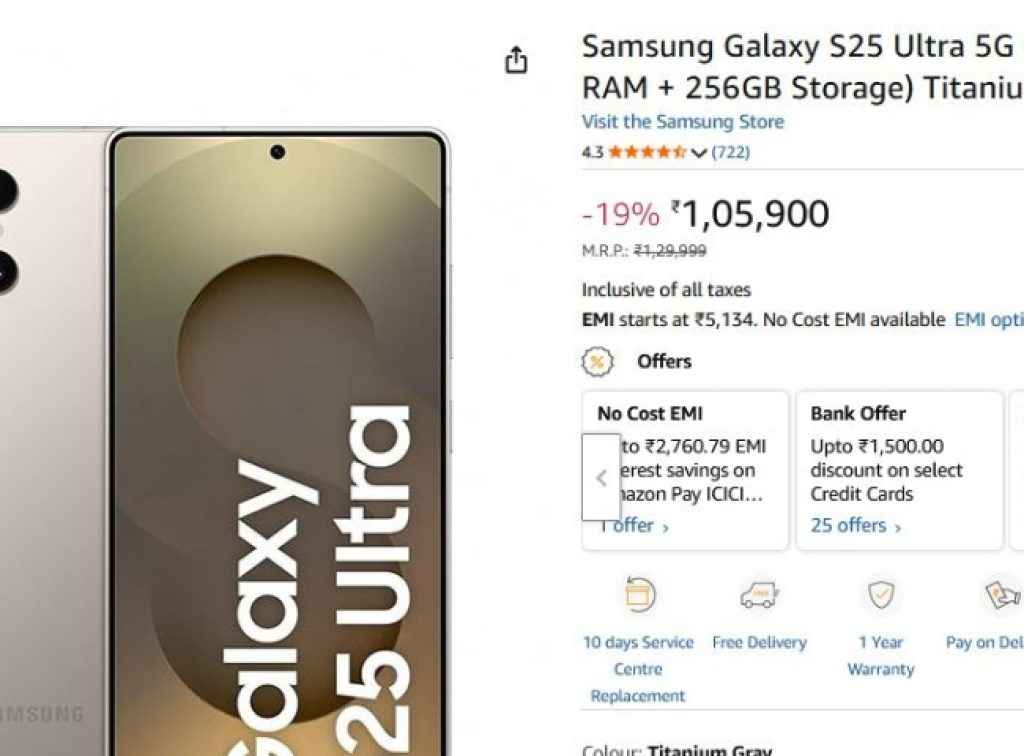Expand the rating breakdown via the chevron
This screenshot has width=1024, height=756.
point(697,153)
